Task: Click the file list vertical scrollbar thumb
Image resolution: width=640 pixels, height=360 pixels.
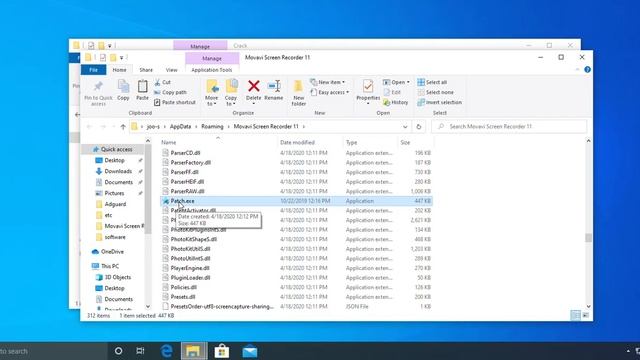Action: pyautogui.click(x=588, y=238)
